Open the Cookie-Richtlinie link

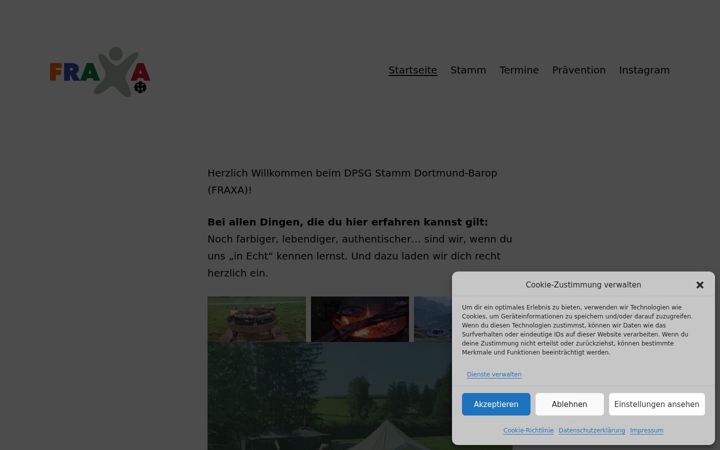click(528, 430)
